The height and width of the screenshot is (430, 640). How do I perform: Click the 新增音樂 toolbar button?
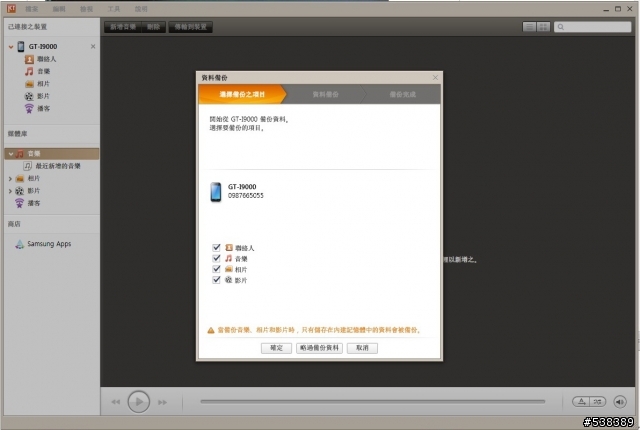pos(122,27)
